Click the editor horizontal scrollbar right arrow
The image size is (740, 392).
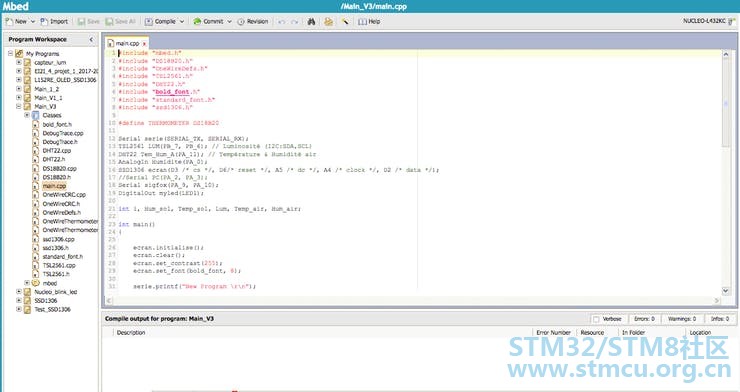tap(717, 300)
